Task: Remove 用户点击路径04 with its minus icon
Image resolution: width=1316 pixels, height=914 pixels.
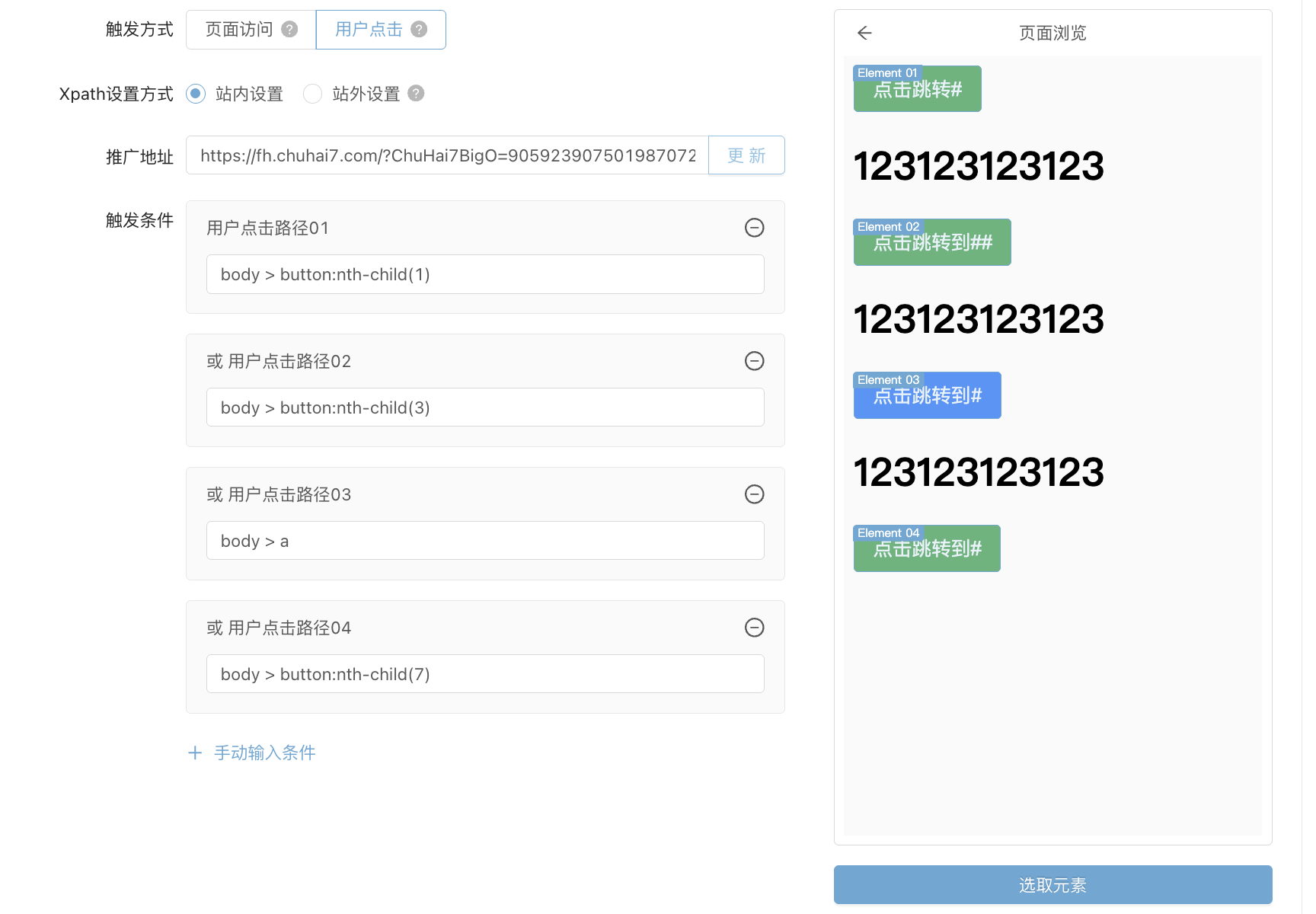Action: [754, 628]
